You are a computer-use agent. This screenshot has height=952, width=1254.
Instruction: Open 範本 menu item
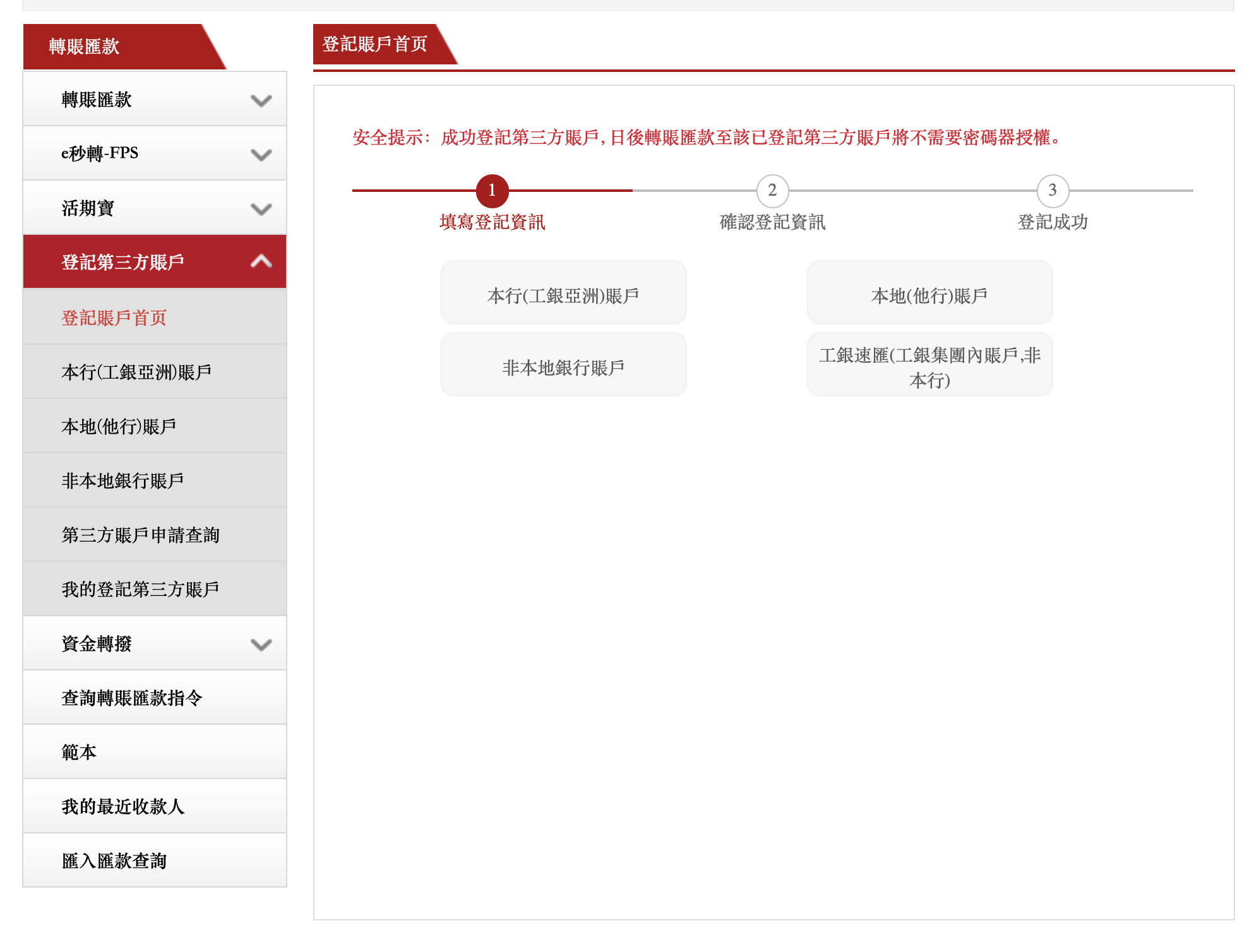(x=79, y=752)
